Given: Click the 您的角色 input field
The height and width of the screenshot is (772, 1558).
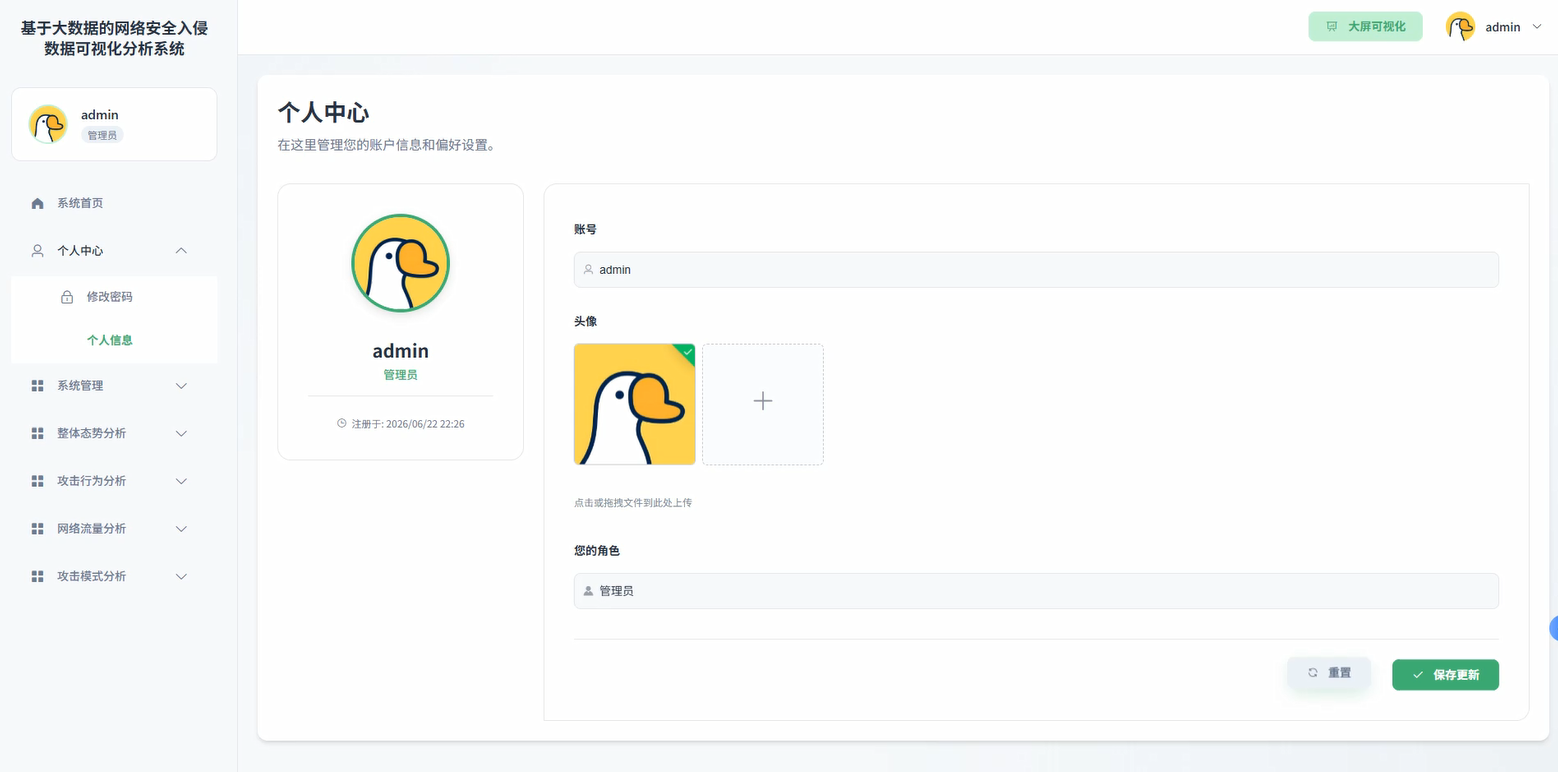Looking at the screenshot, I should click(1036, 591).
